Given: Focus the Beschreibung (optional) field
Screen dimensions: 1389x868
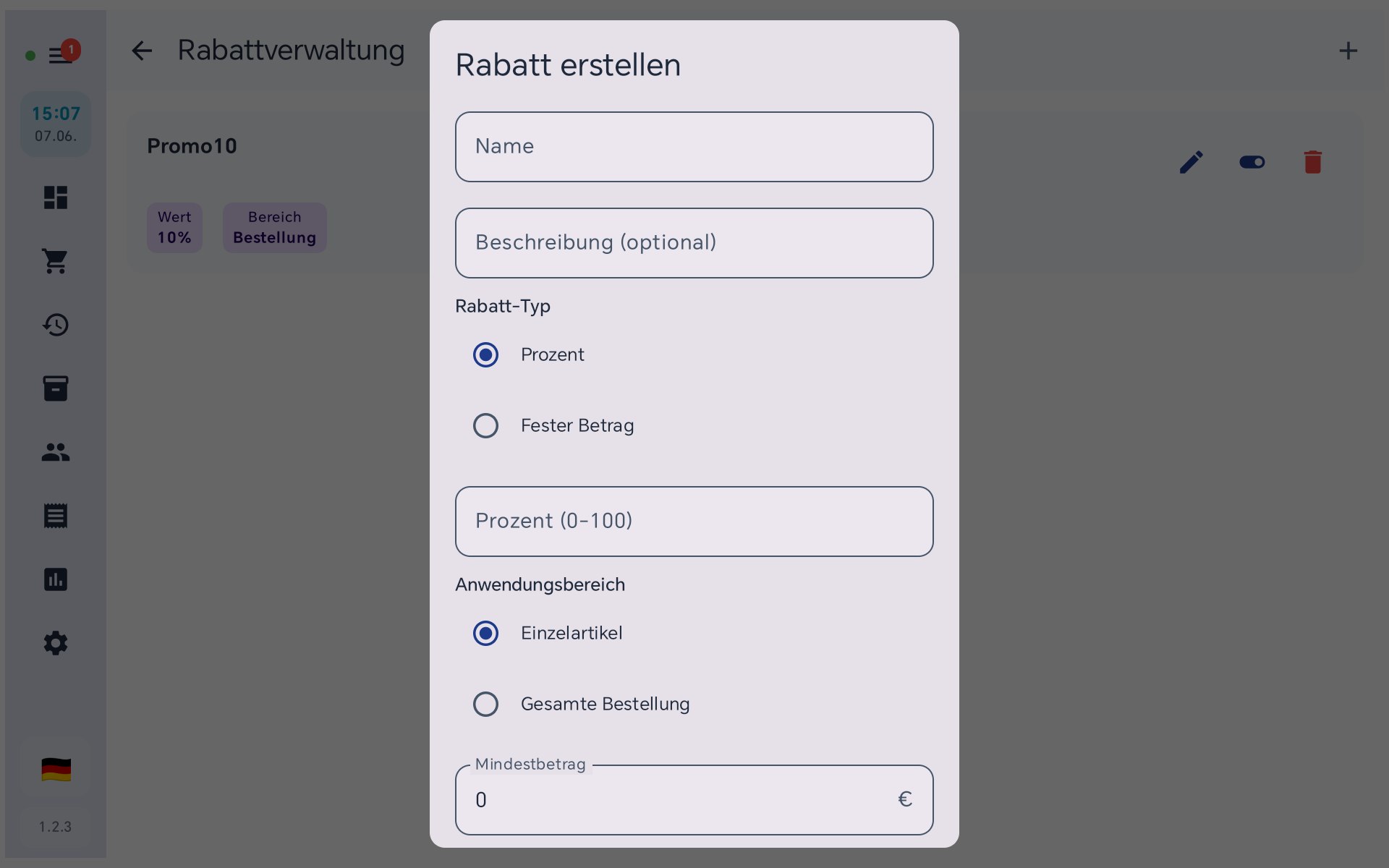Looking at the screenshot, I should [694, 243].
